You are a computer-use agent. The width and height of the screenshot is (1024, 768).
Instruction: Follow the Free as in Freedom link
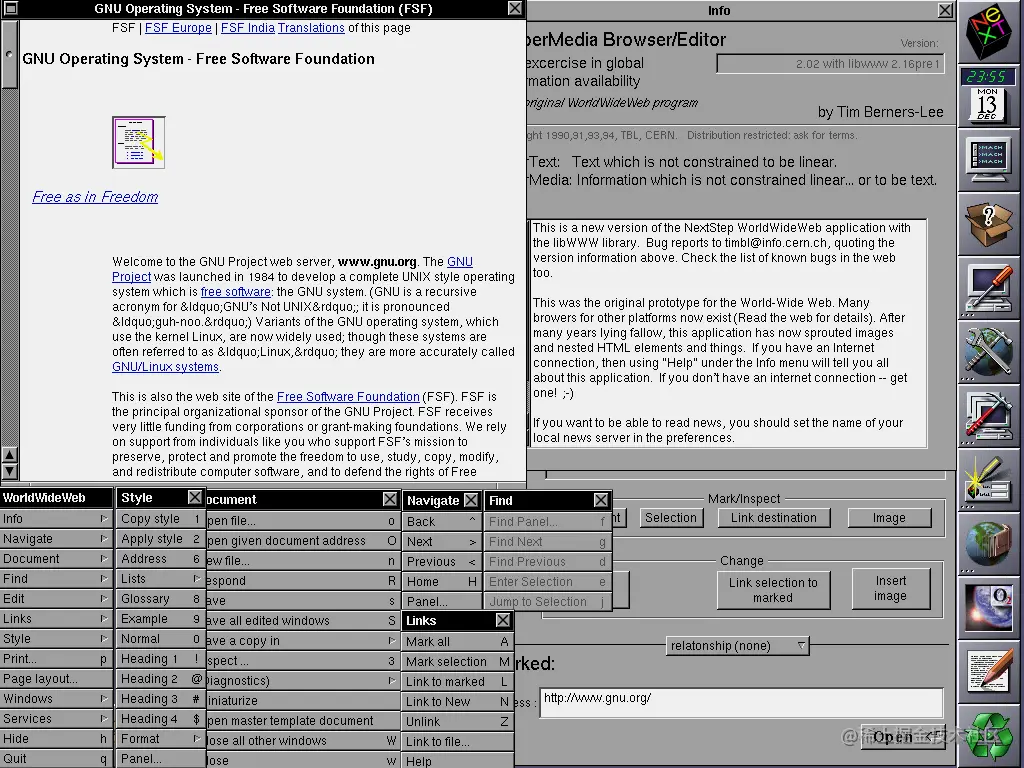(x=94, y=197)
